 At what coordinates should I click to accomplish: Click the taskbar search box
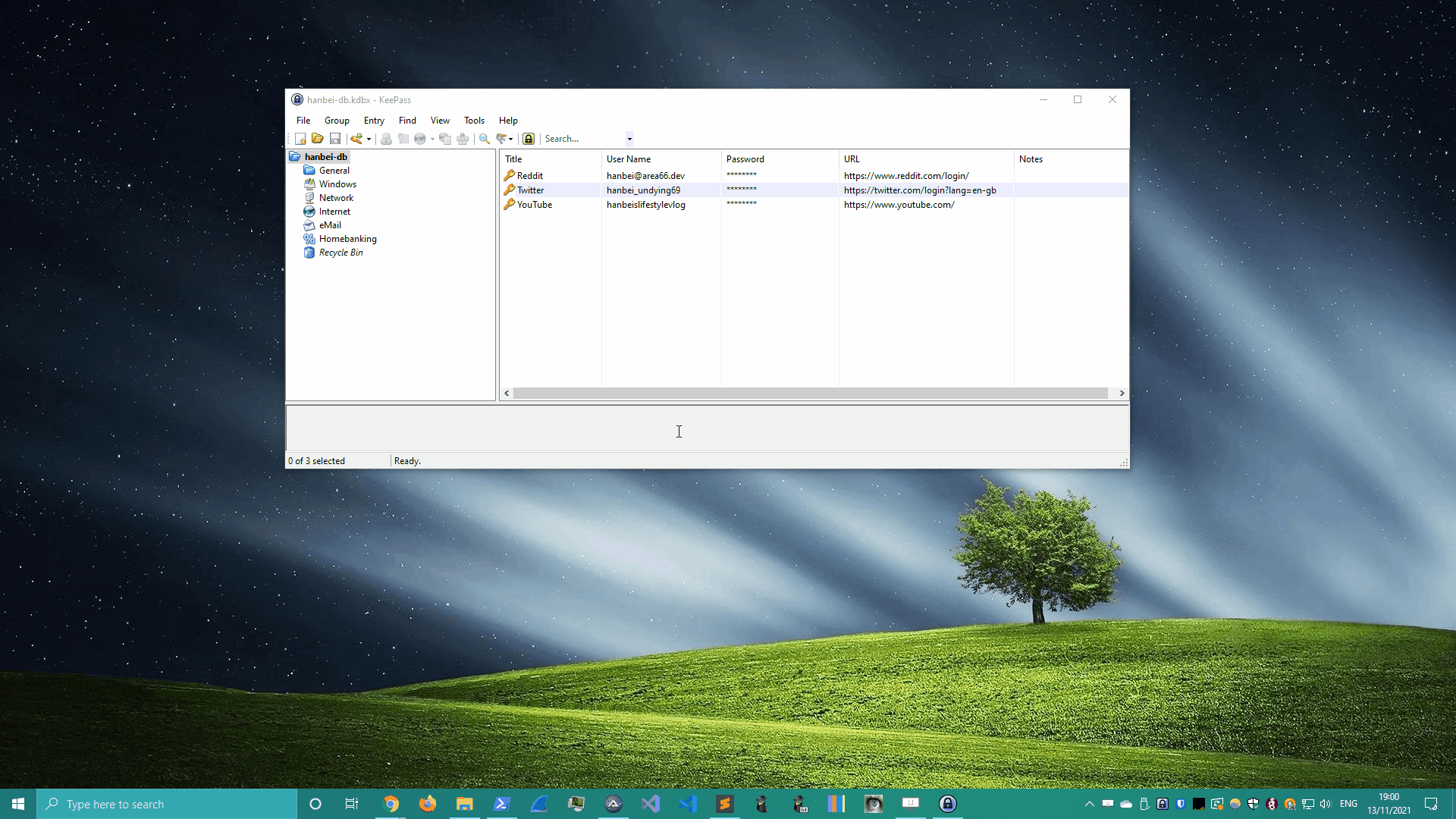tap(167, 804)
